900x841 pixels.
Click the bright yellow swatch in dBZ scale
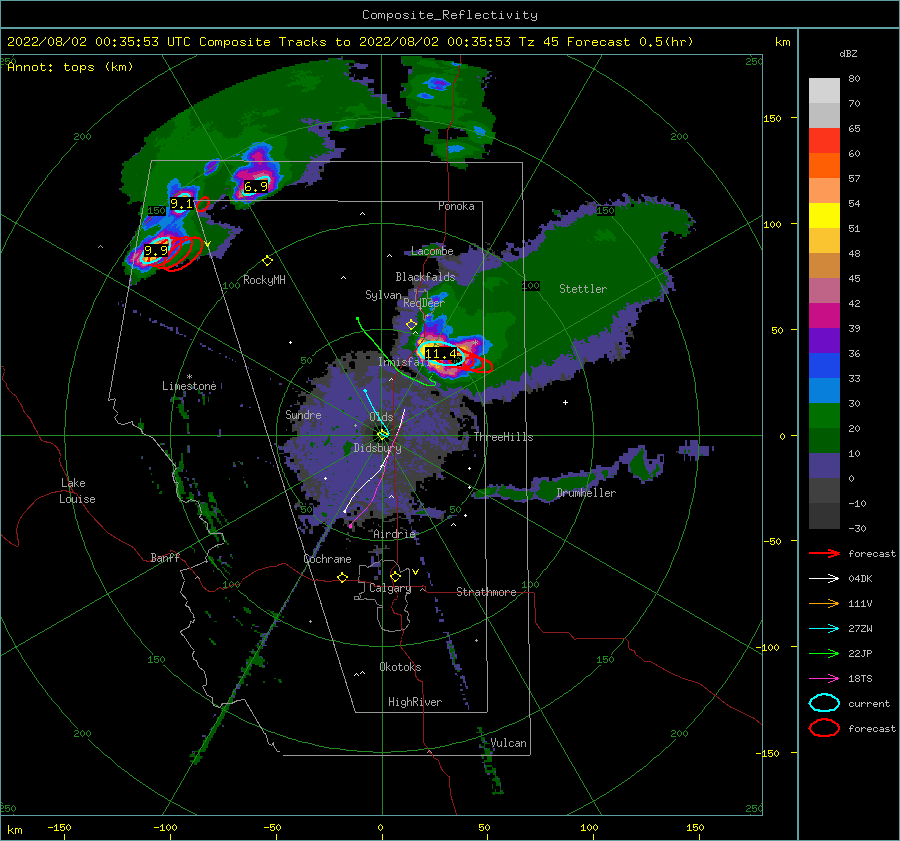click(x=824, y=215)
